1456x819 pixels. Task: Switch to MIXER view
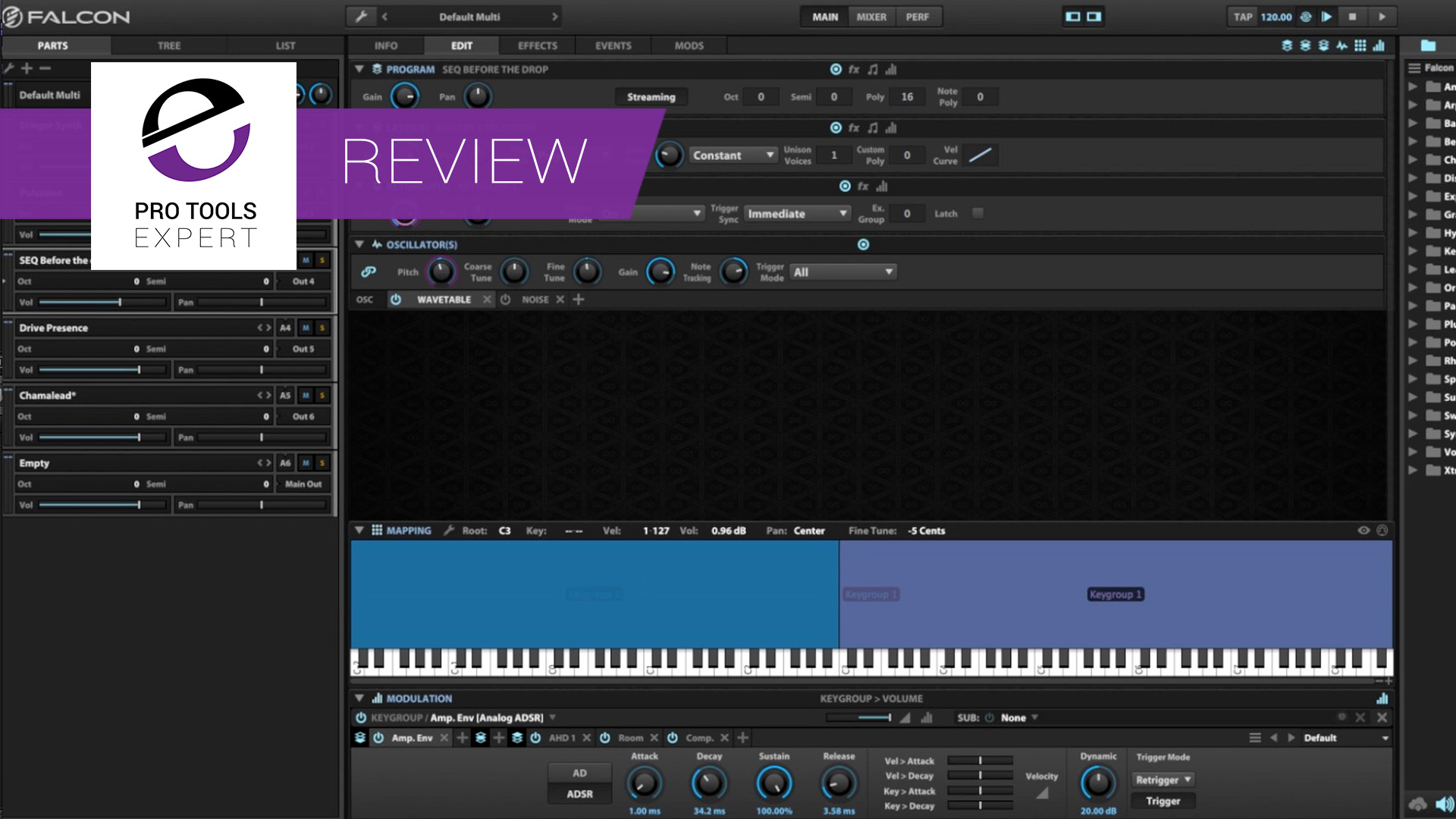click(x=871, y=17)
